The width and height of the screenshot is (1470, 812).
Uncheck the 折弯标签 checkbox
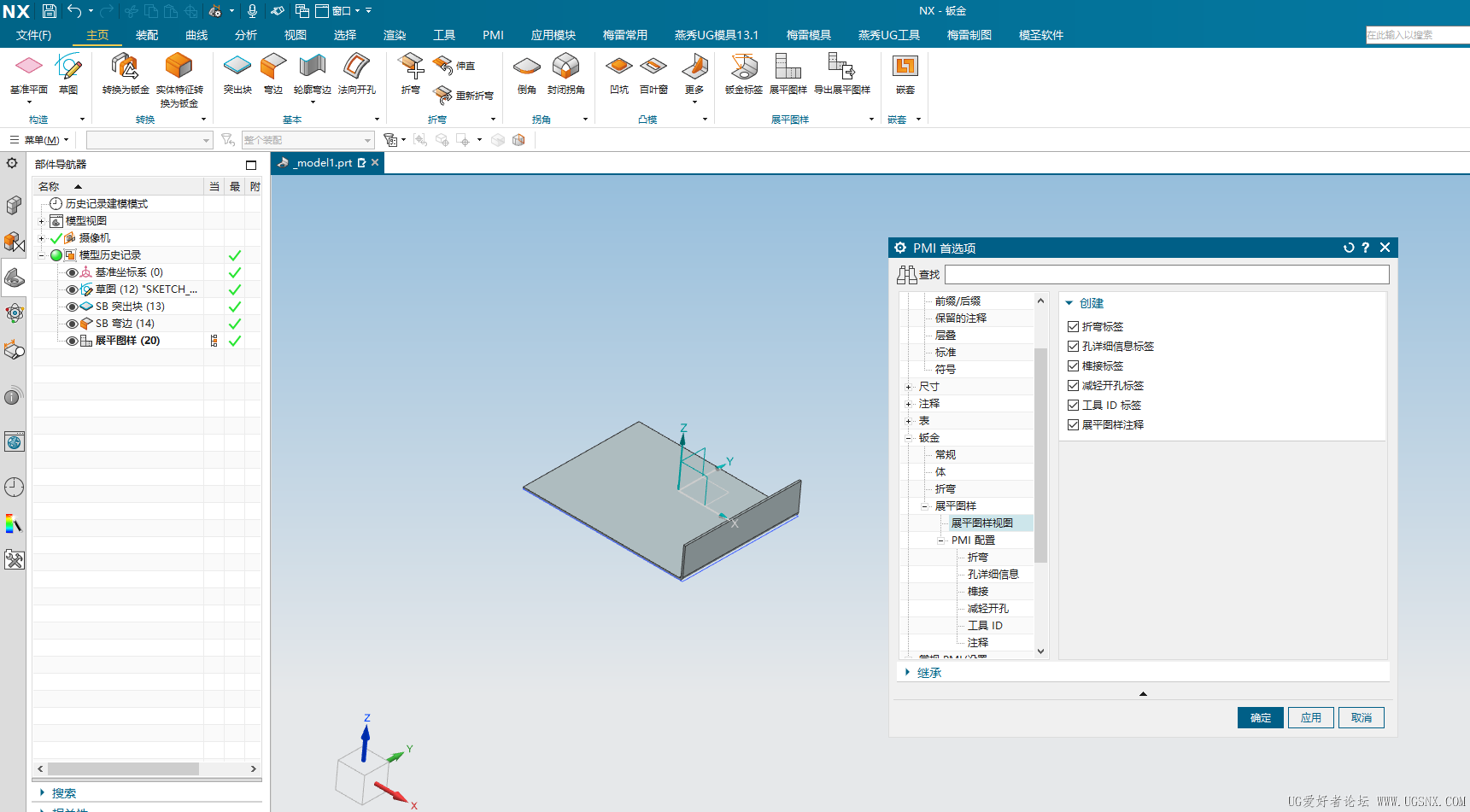(x=1073, y=326)
